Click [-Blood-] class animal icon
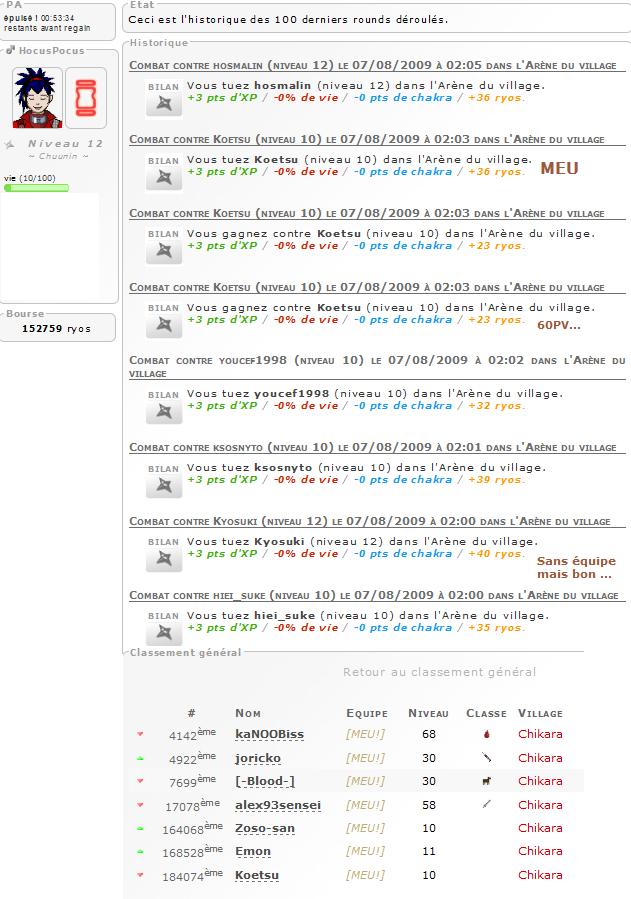Viewport: 631px width, 899px height. [x=487, y=781]
